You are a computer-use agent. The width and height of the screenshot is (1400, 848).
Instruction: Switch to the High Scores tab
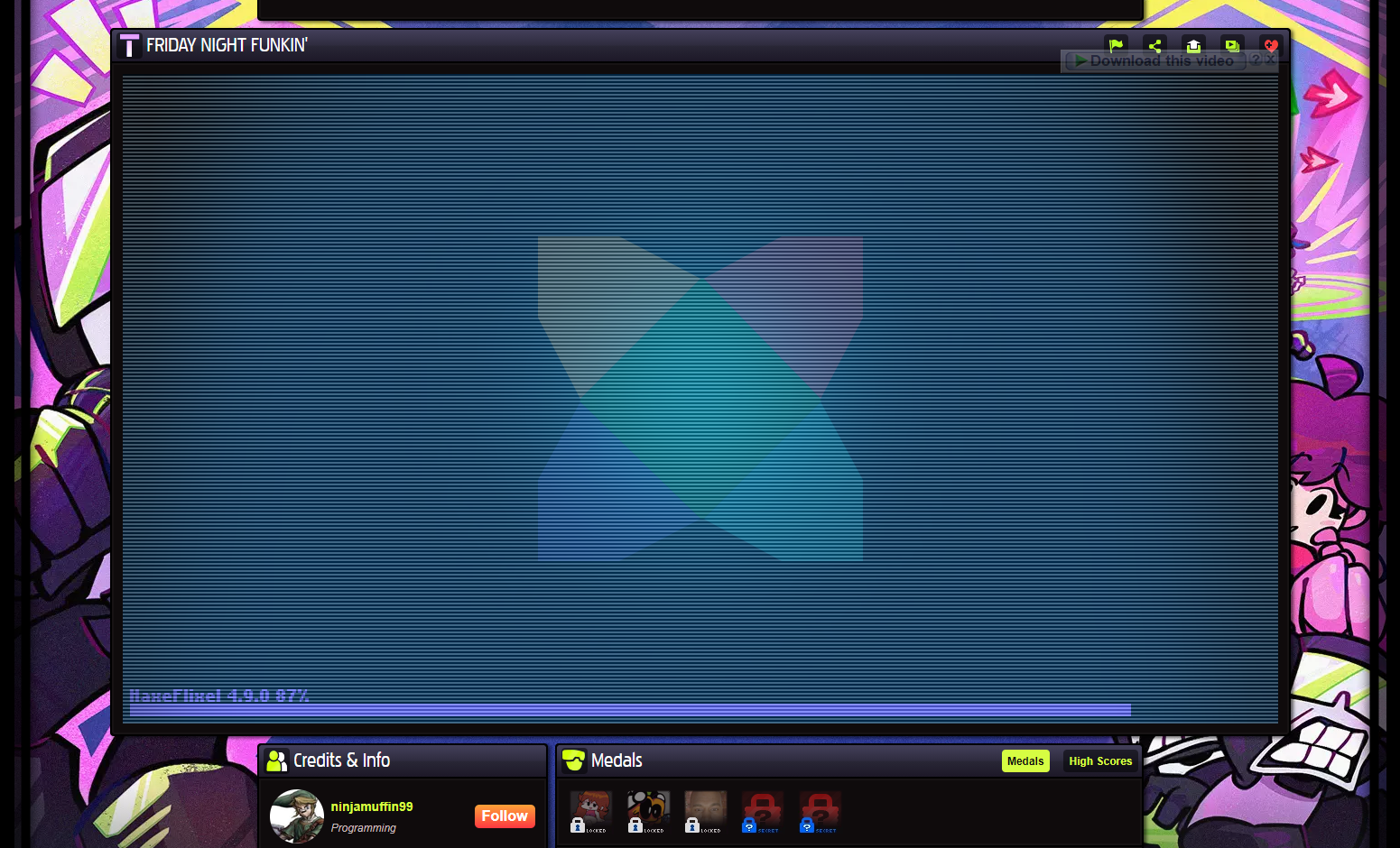(x=1100, y=760)
